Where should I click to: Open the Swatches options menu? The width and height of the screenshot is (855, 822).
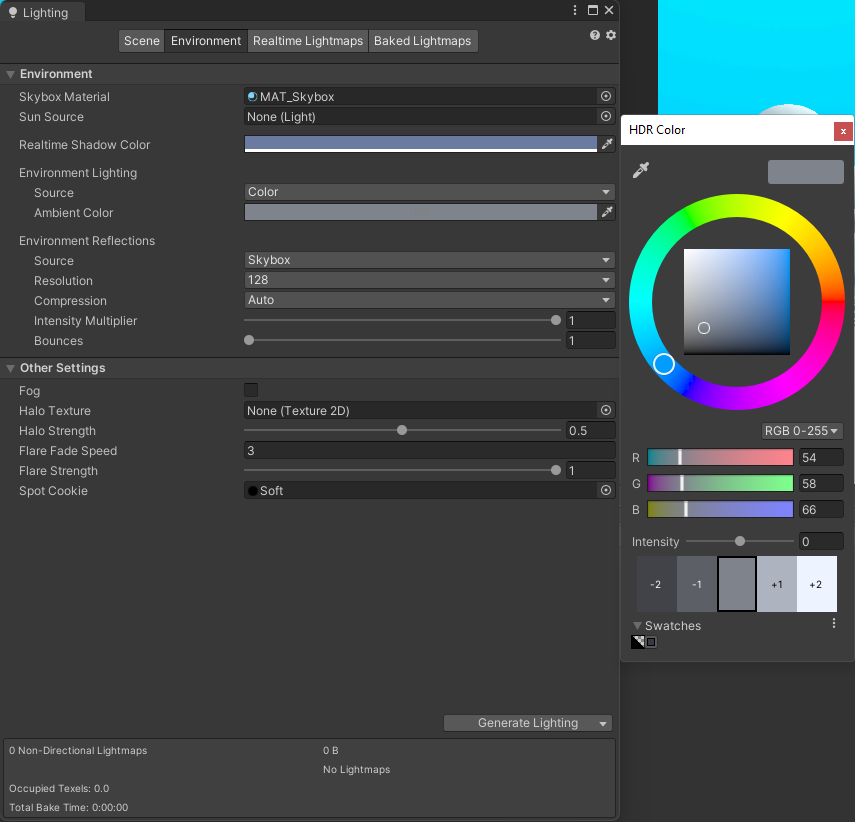click(x=834, y=624)
